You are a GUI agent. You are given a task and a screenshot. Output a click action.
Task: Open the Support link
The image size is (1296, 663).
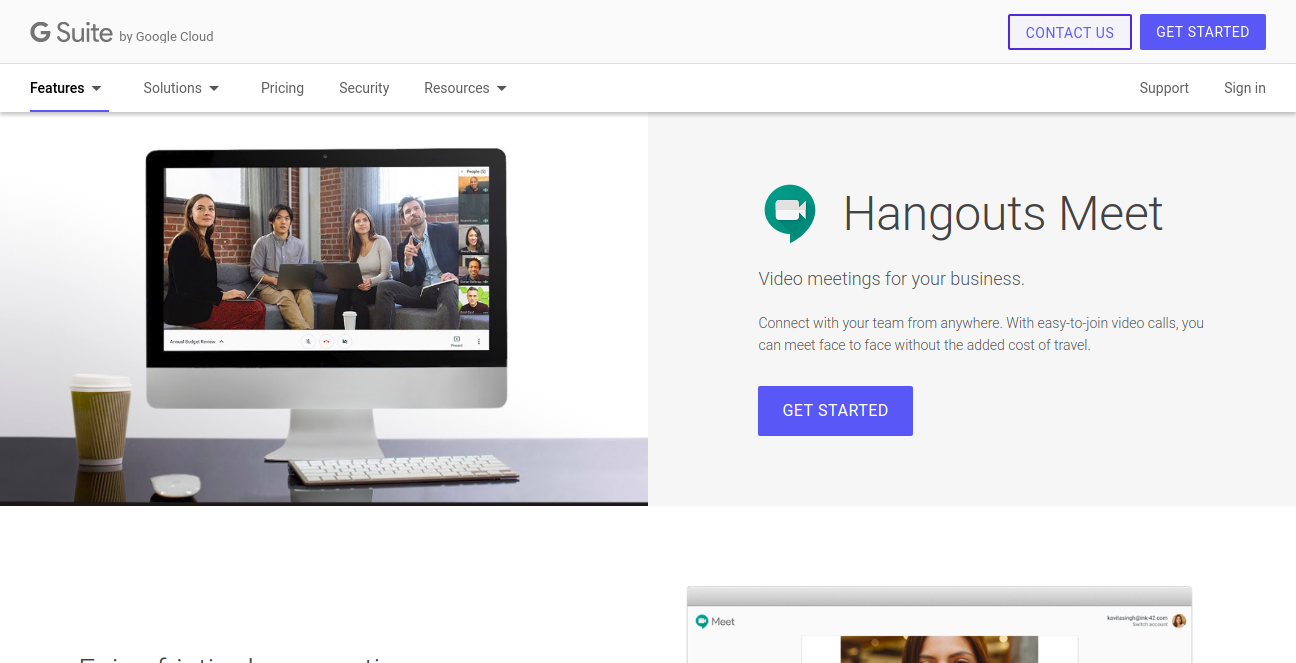pos(1164,88)
